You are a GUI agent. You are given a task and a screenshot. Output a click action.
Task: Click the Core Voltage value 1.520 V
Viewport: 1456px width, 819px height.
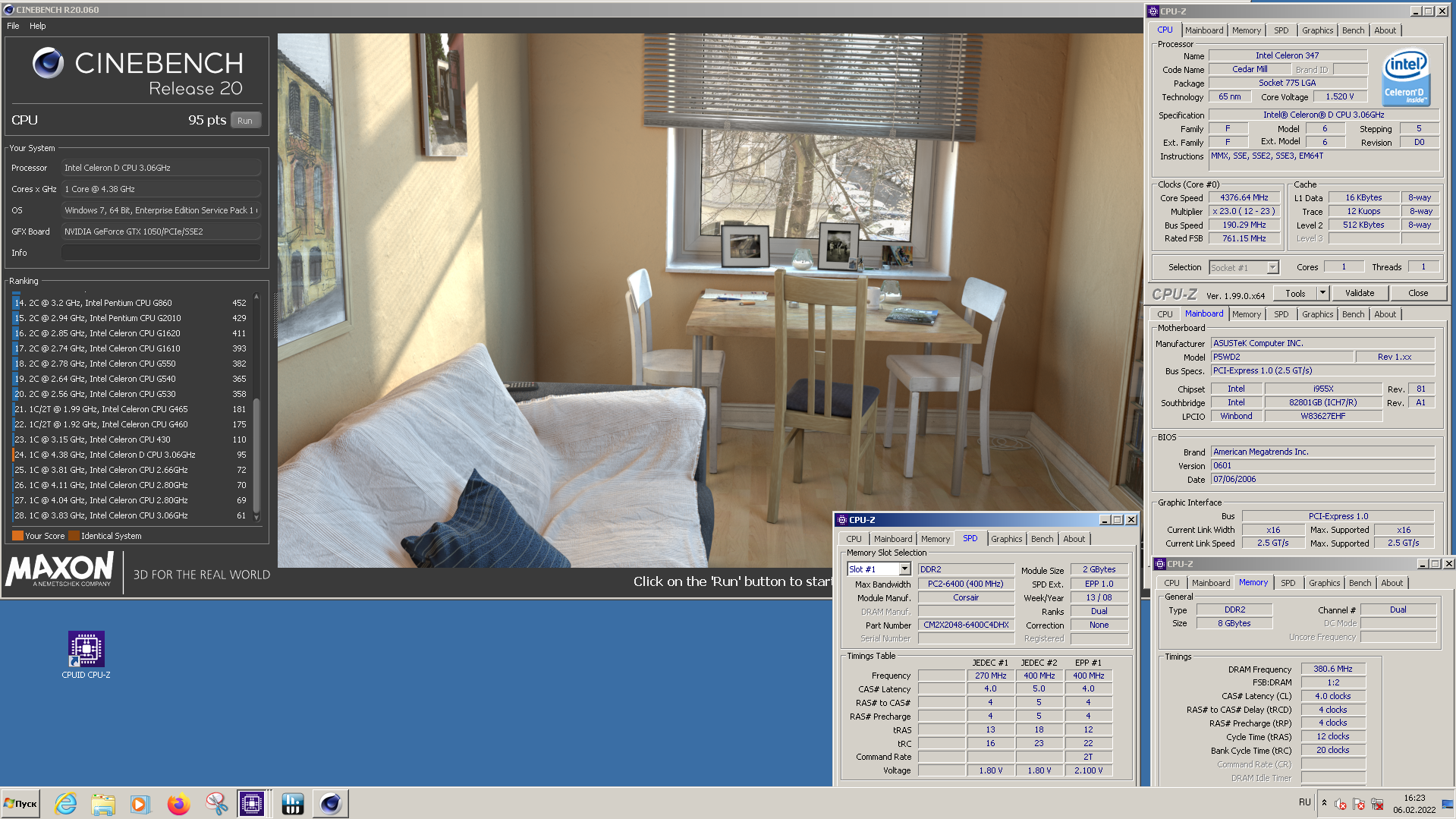(x=1340, y=97)
